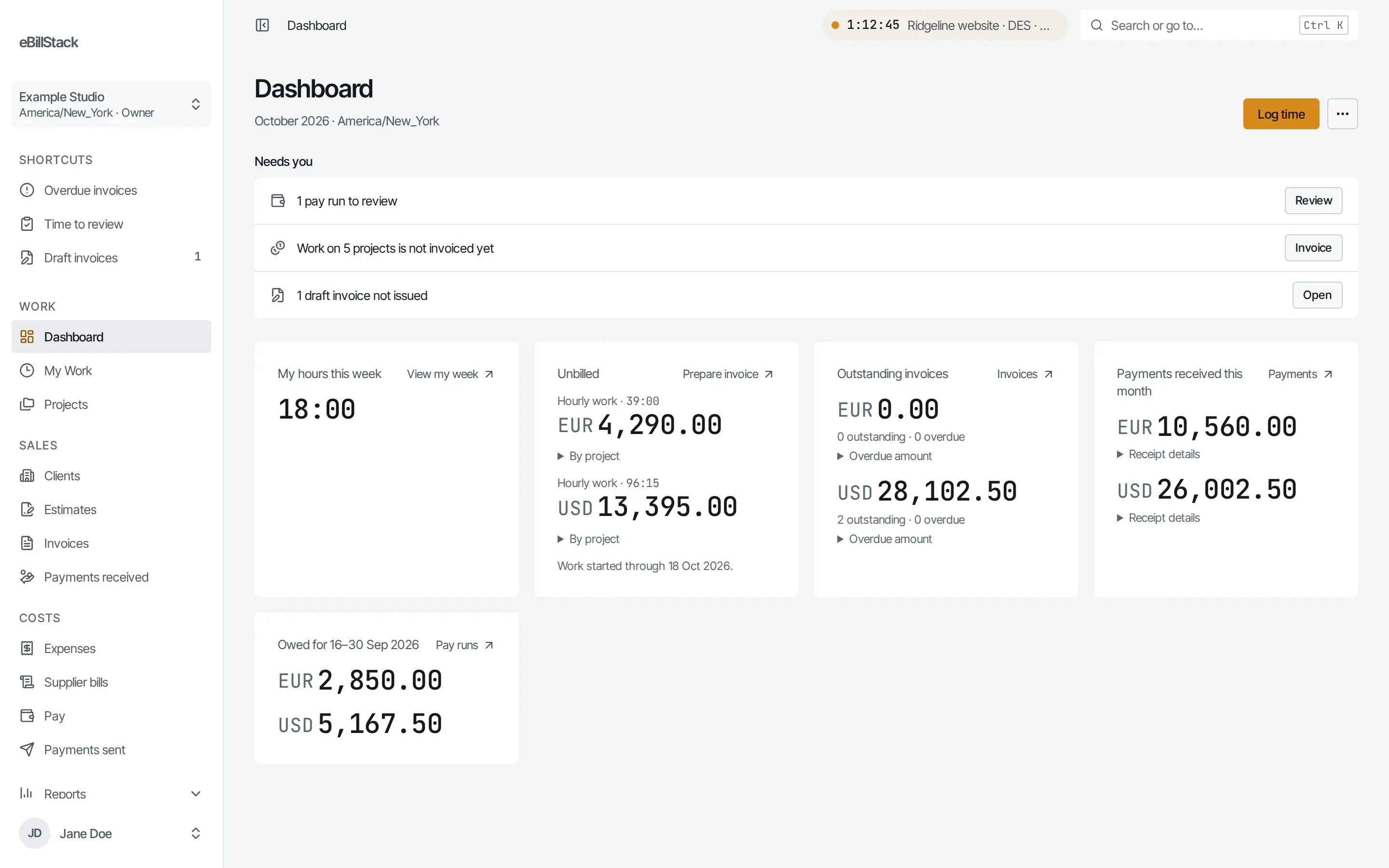Expand Receipt details under USD 26,002.50

tap(1158, 518)
